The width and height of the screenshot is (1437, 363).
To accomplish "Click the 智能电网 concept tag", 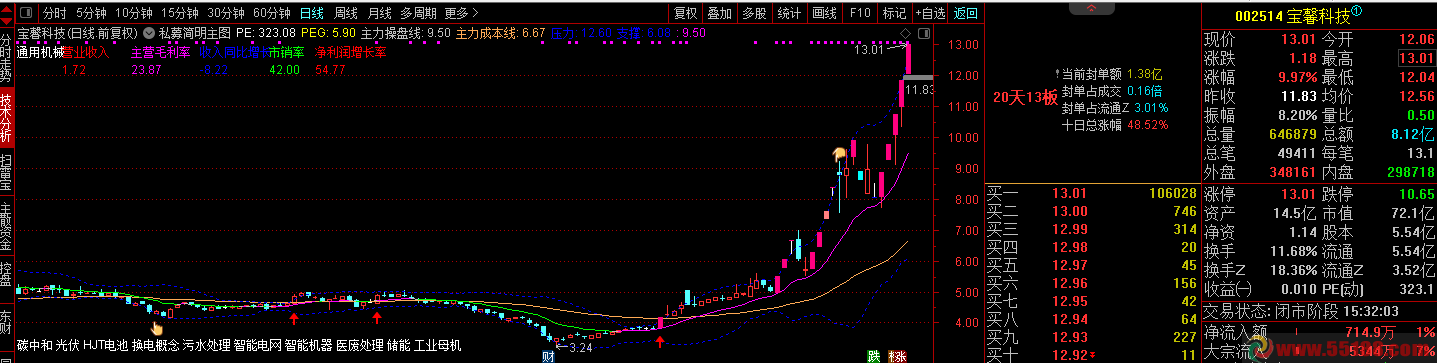I will 256,345.
